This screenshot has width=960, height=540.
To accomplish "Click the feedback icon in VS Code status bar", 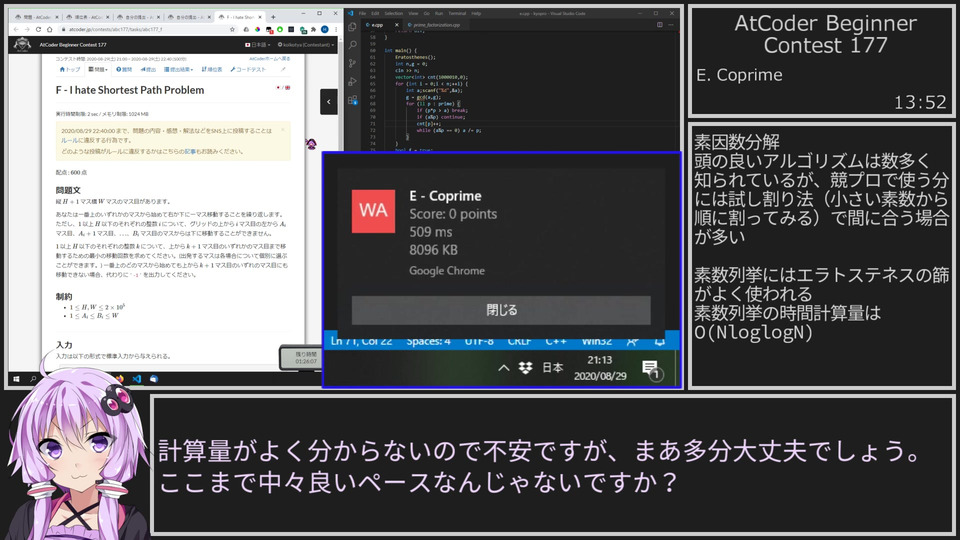I will pos(632,341).
